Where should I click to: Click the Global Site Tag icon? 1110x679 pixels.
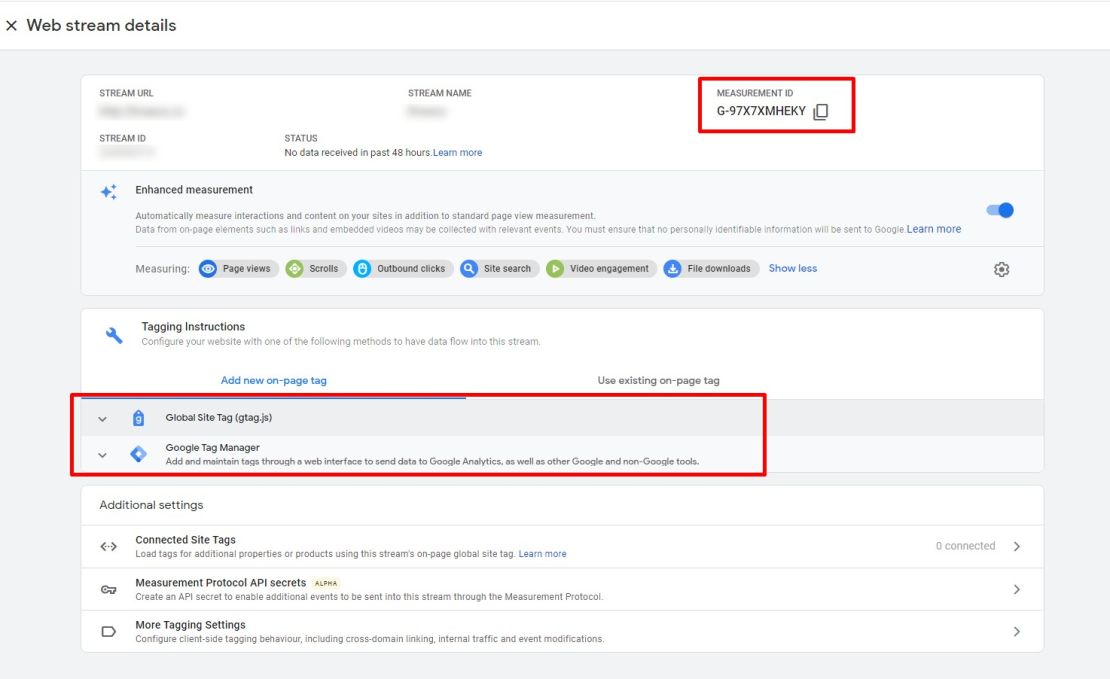pyautogui.click(x=139, y=418)
